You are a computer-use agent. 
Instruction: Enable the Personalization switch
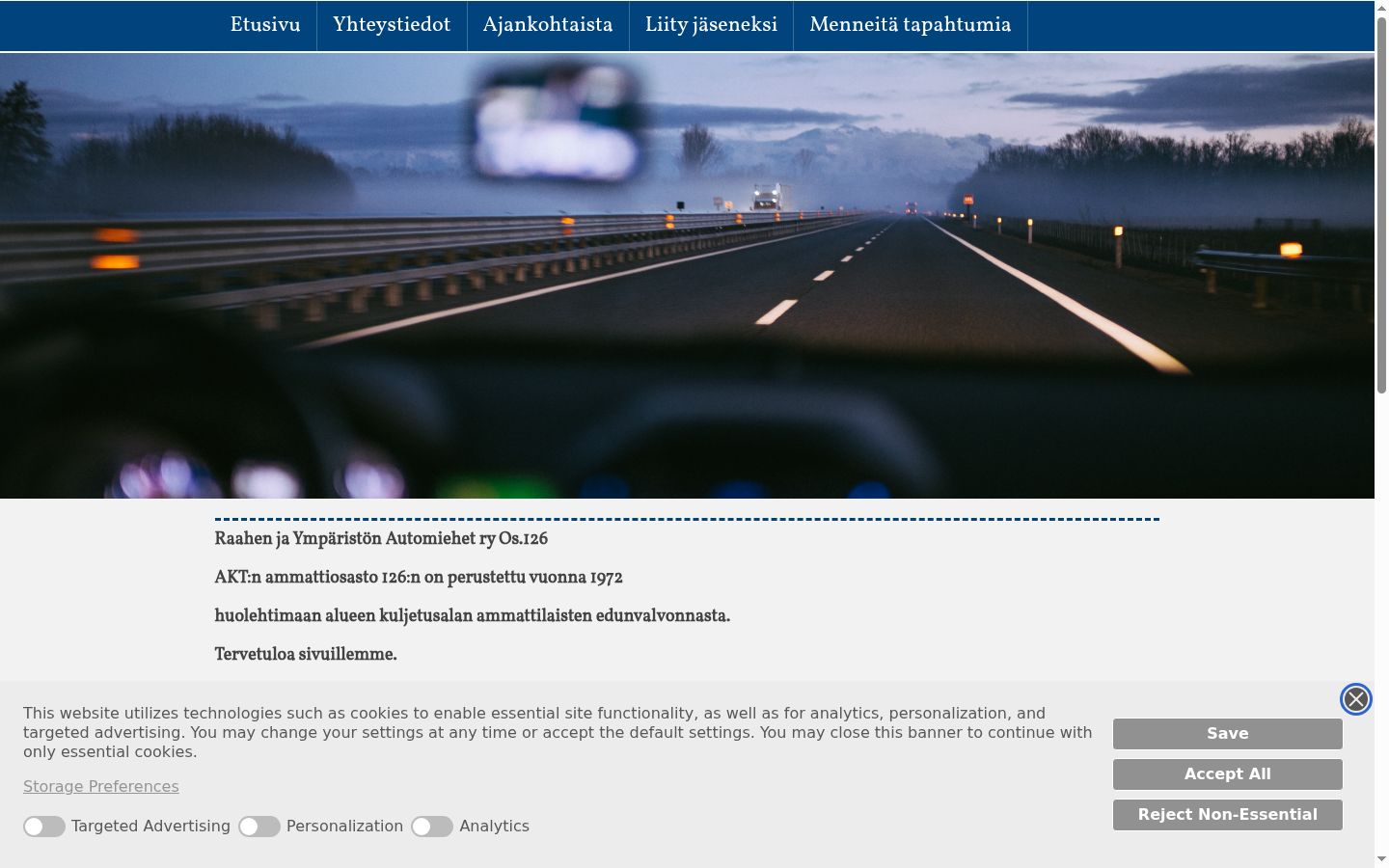[259, 827]
